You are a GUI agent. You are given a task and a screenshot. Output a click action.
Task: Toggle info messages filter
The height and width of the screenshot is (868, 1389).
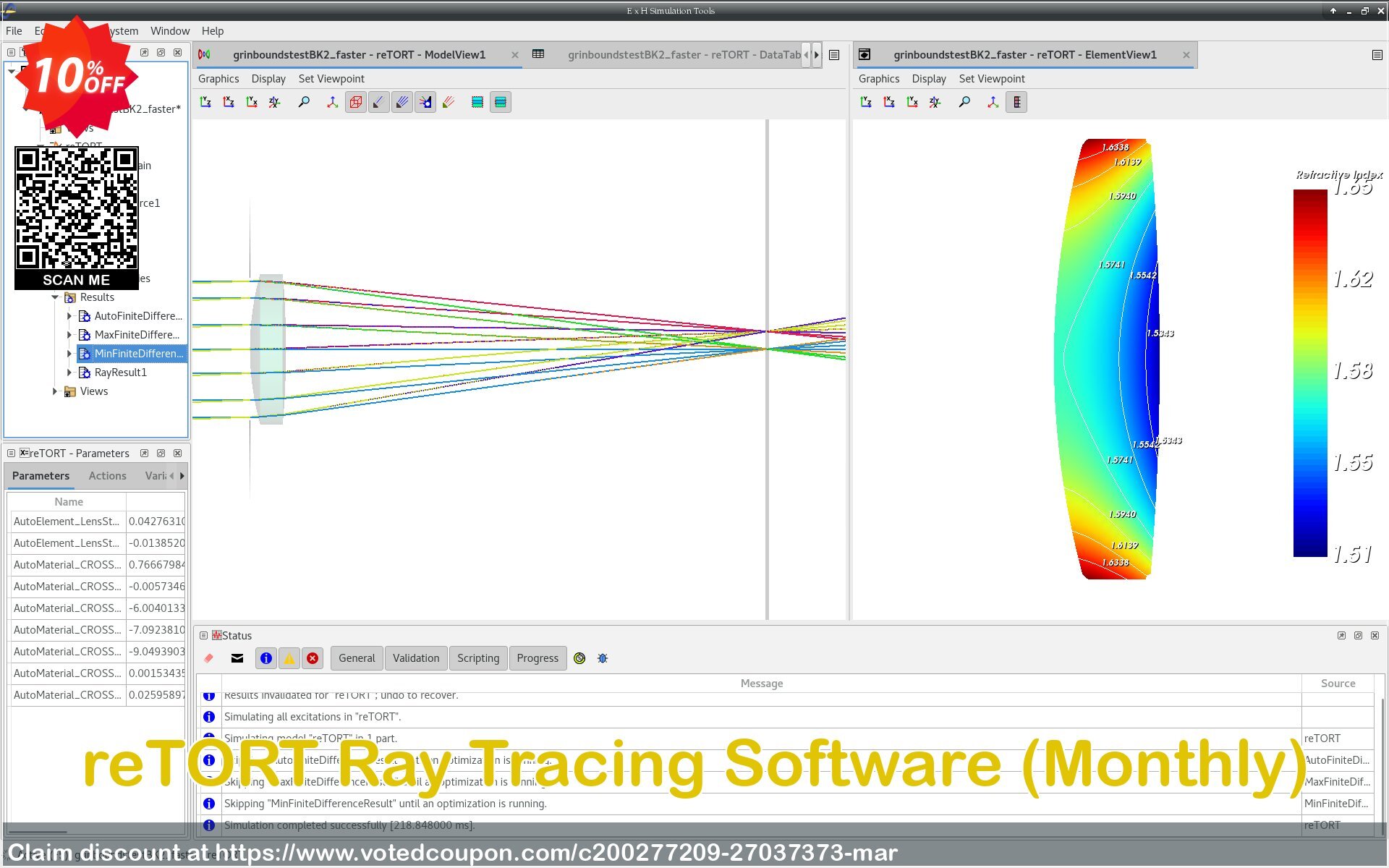click(266, 658)
